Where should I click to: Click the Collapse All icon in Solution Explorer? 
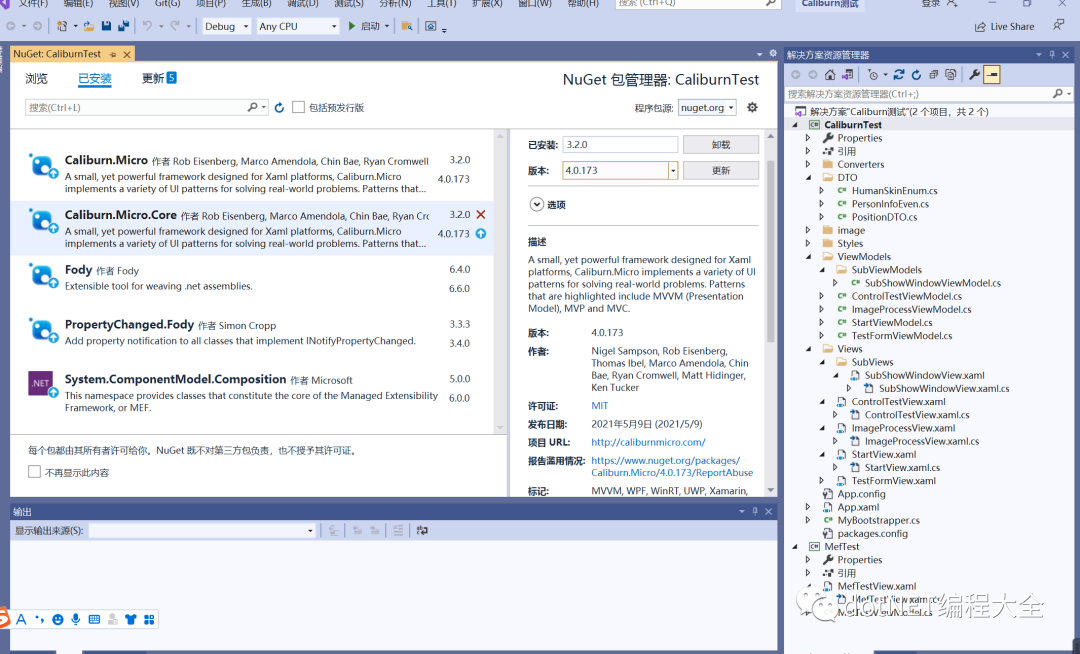click(933, 74)
